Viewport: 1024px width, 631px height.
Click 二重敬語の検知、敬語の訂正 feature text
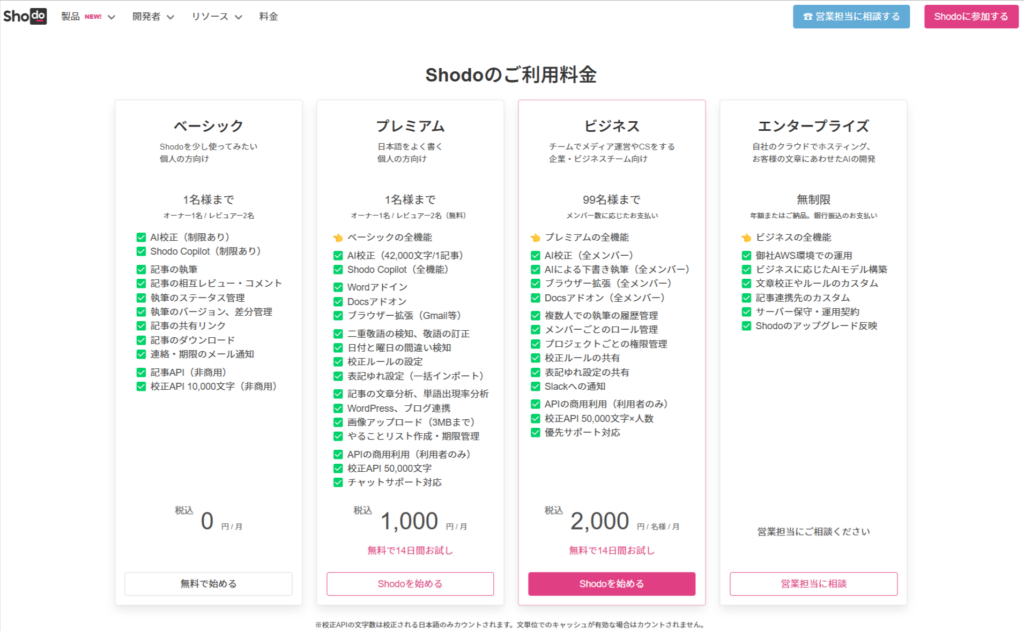408,334
